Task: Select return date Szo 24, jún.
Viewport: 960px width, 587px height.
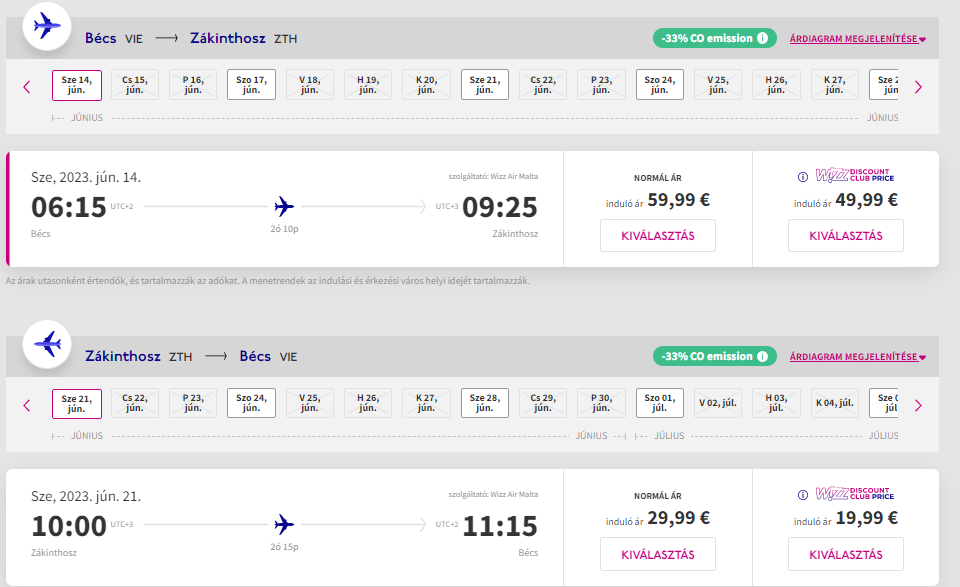Action: coord(251,403)
